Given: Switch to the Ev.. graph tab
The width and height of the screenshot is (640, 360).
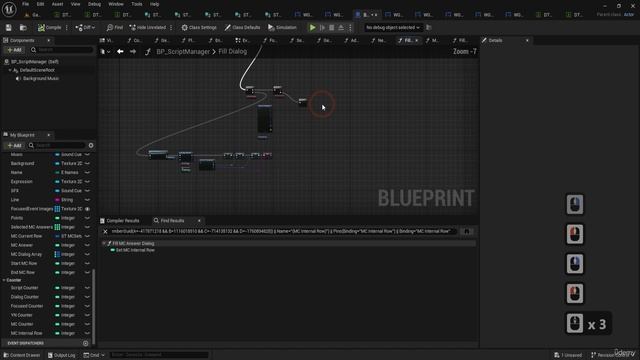Looking at the screenshot, I should point(242,40).
